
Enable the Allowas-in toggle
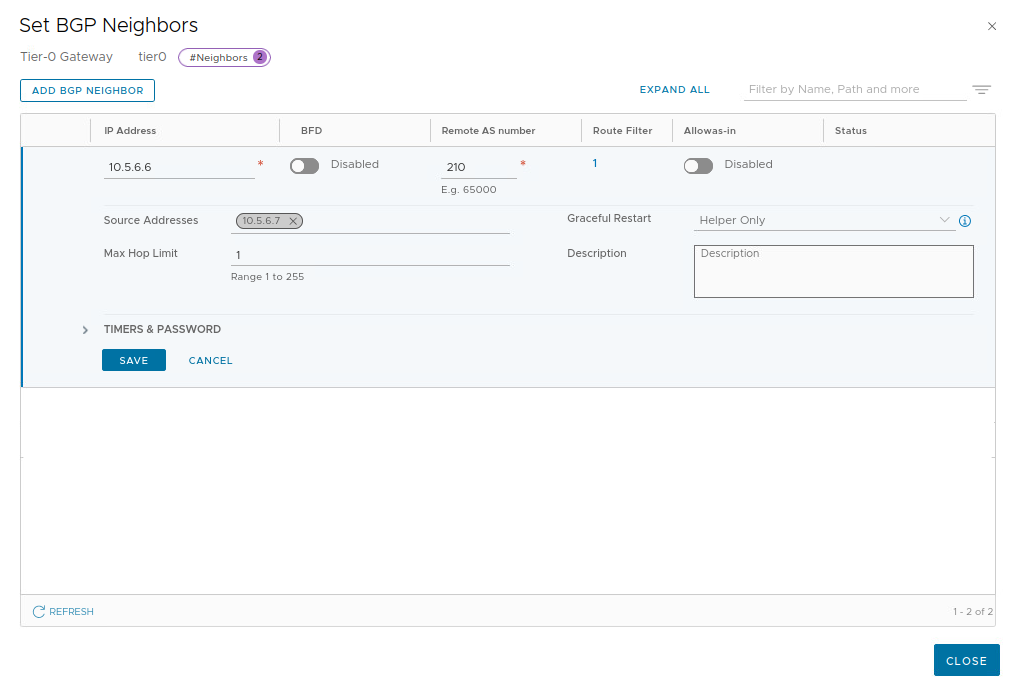click(698, 166)
